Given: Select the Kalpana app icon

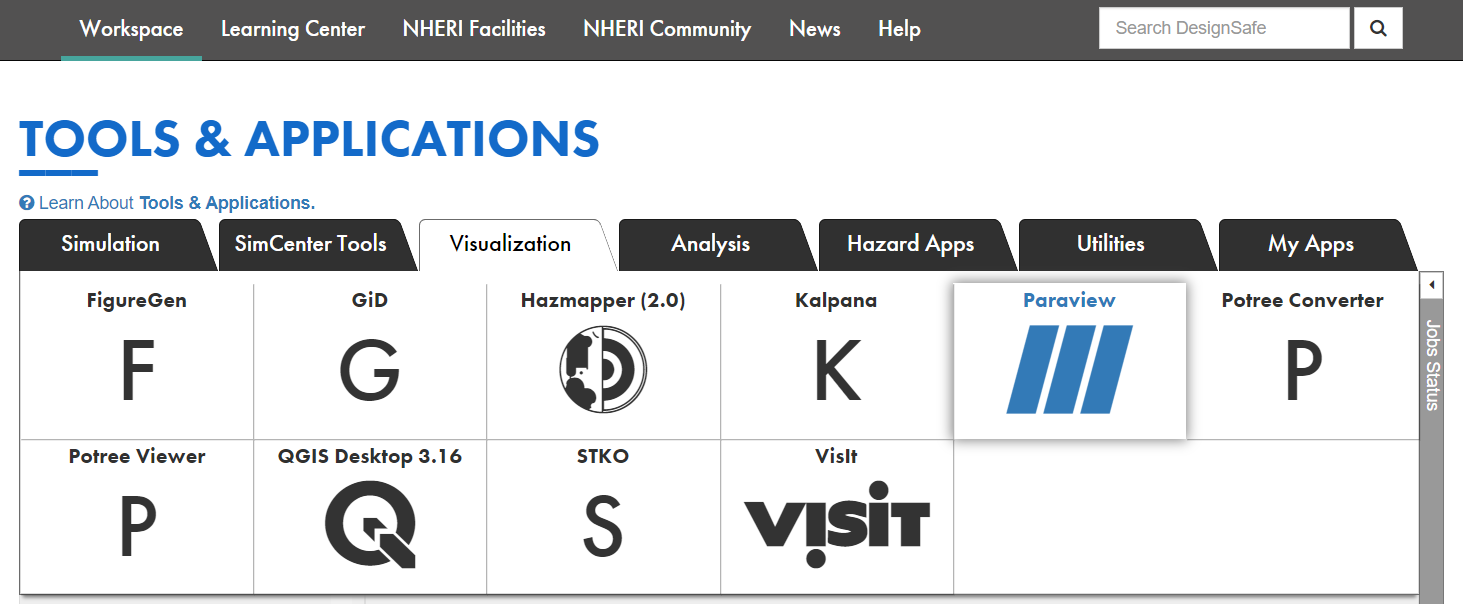Looking at the screenshot, I should (x=837, y=370).
